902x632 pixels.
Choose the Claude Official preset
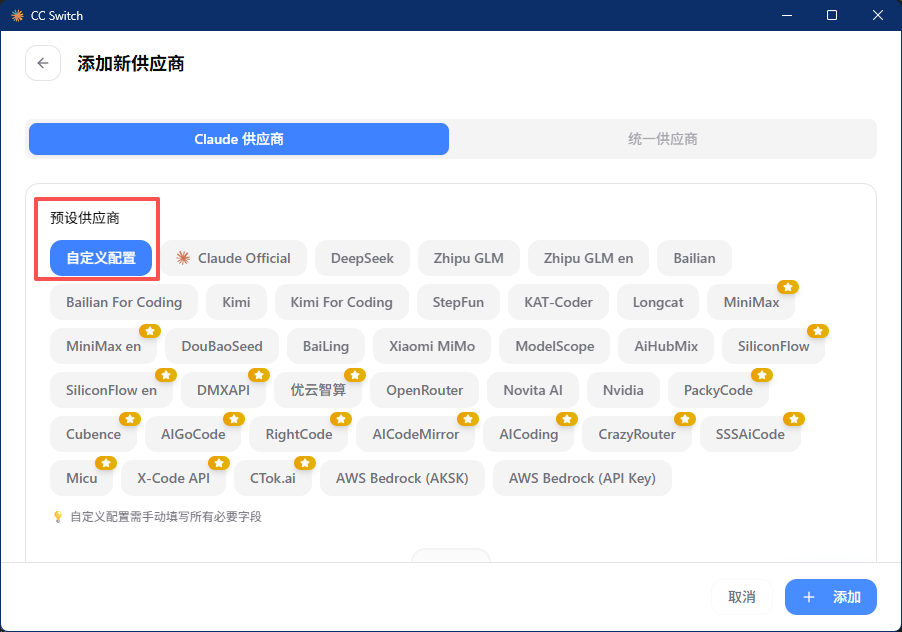tap(233, 258)
